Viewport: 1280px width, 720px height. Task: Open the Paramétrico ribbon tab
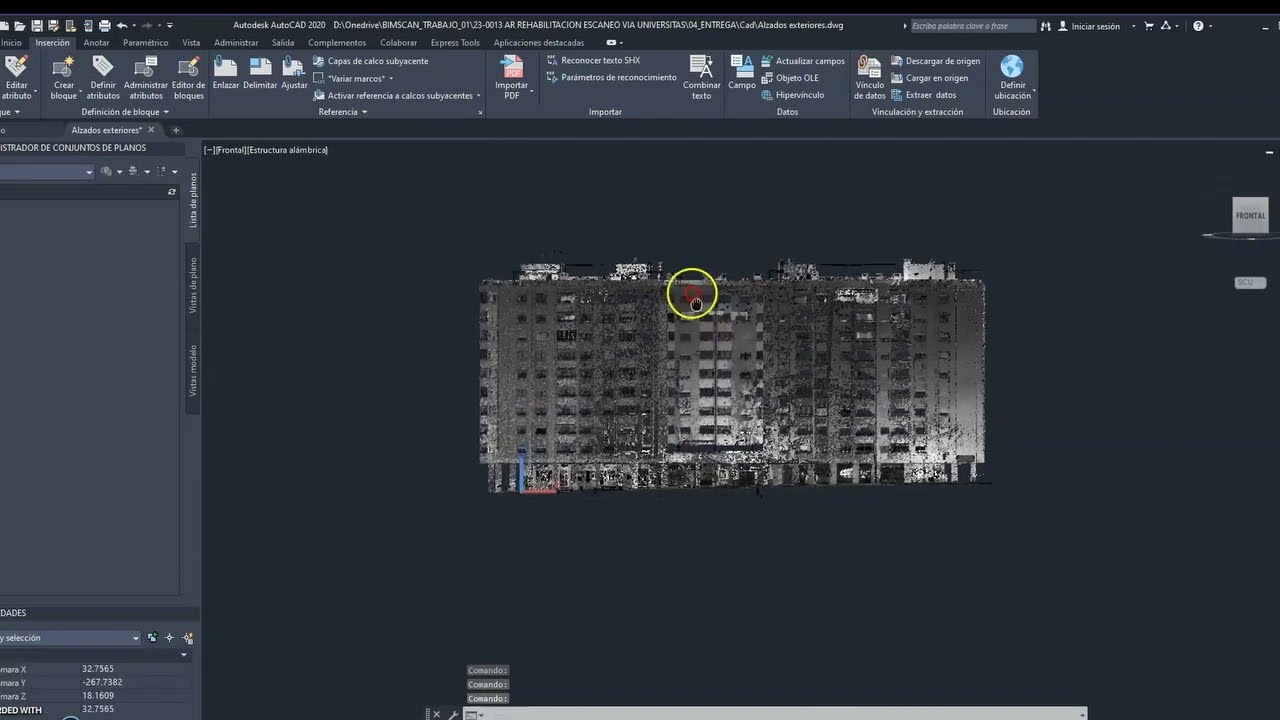pos(146,43)
